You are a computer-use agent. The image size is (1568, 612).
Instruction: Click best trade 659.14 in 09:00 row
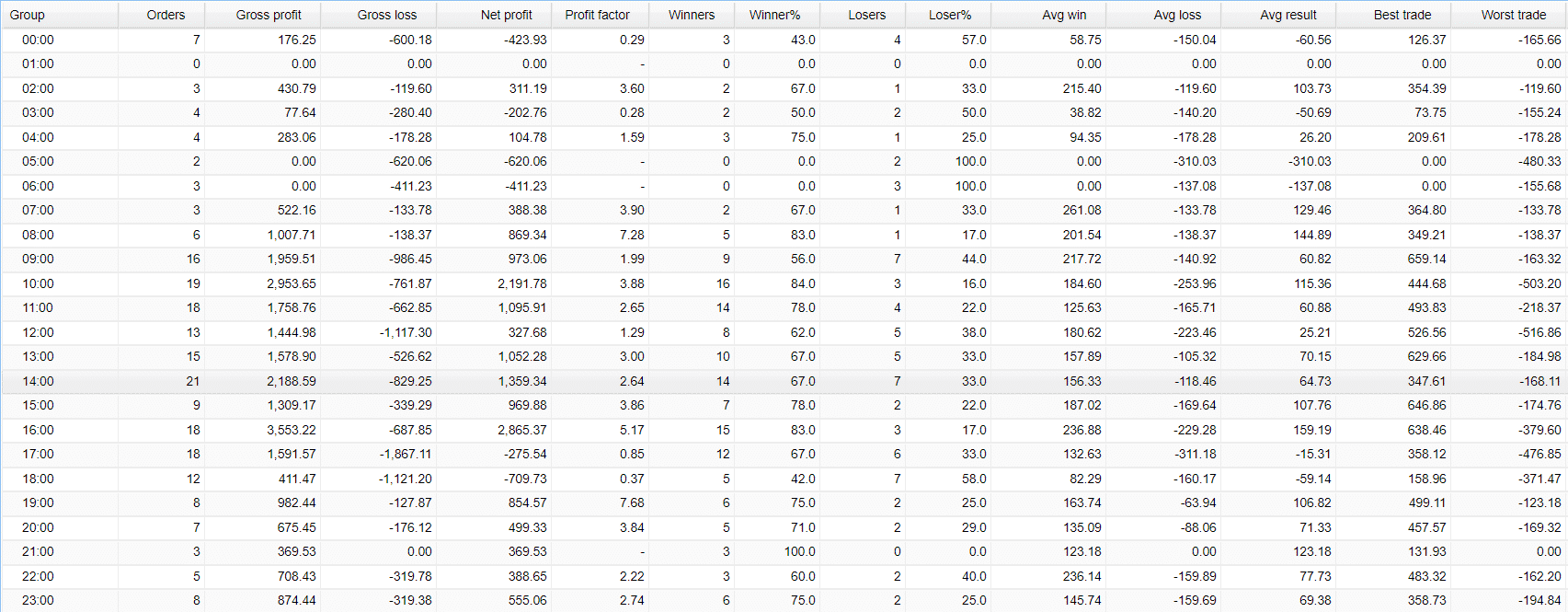[1426, 260]
